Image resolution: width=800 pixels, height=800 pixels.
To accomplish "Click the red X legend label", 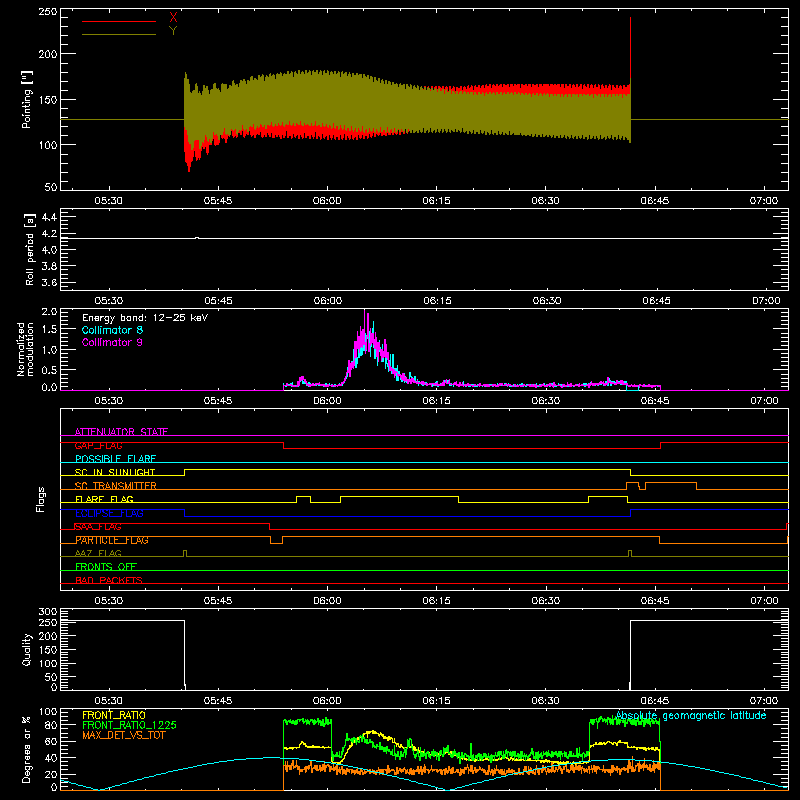I will pyautogui.click(x=173, y=18).
